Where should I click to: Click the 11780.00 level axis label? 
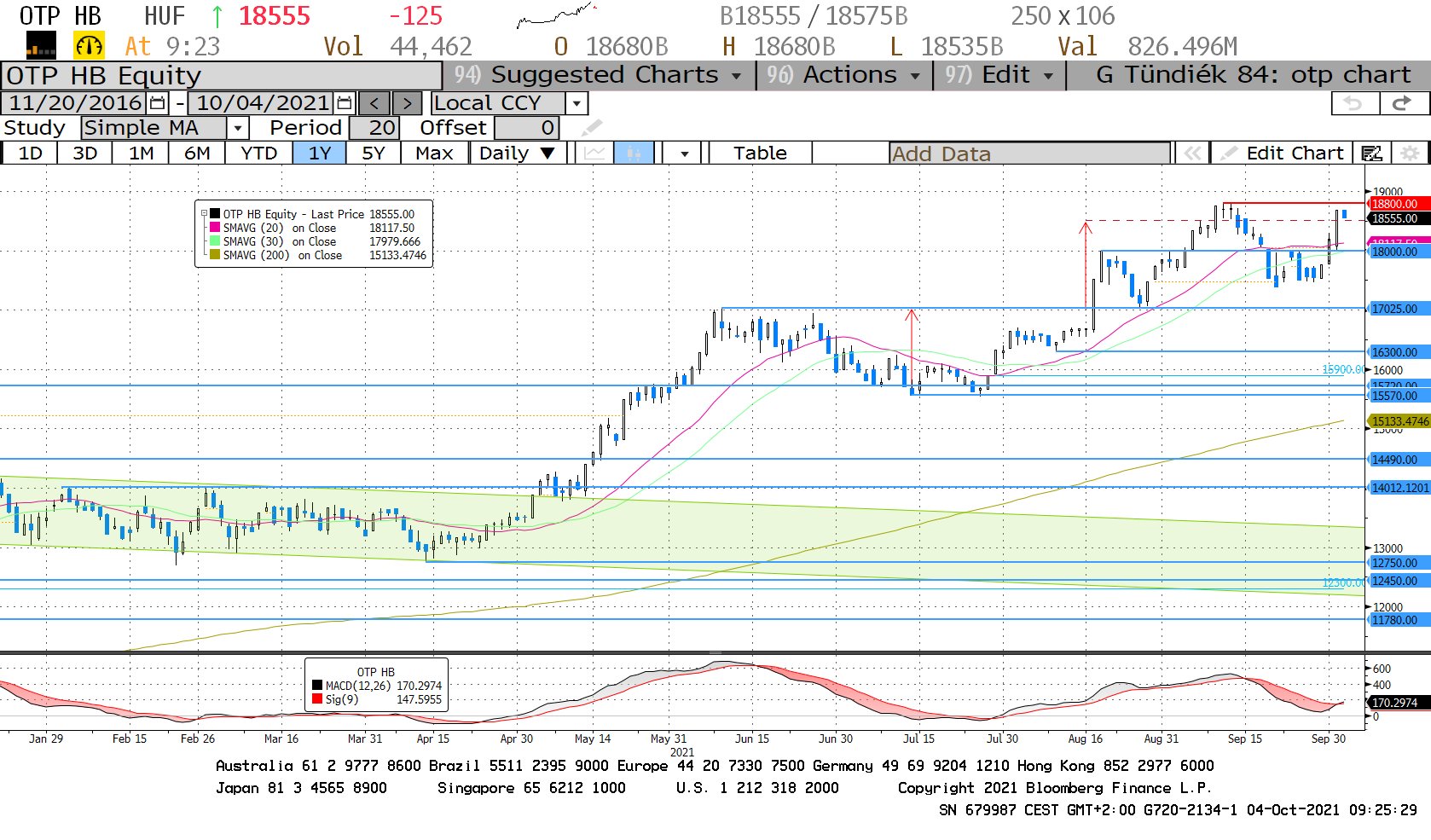1398,620
